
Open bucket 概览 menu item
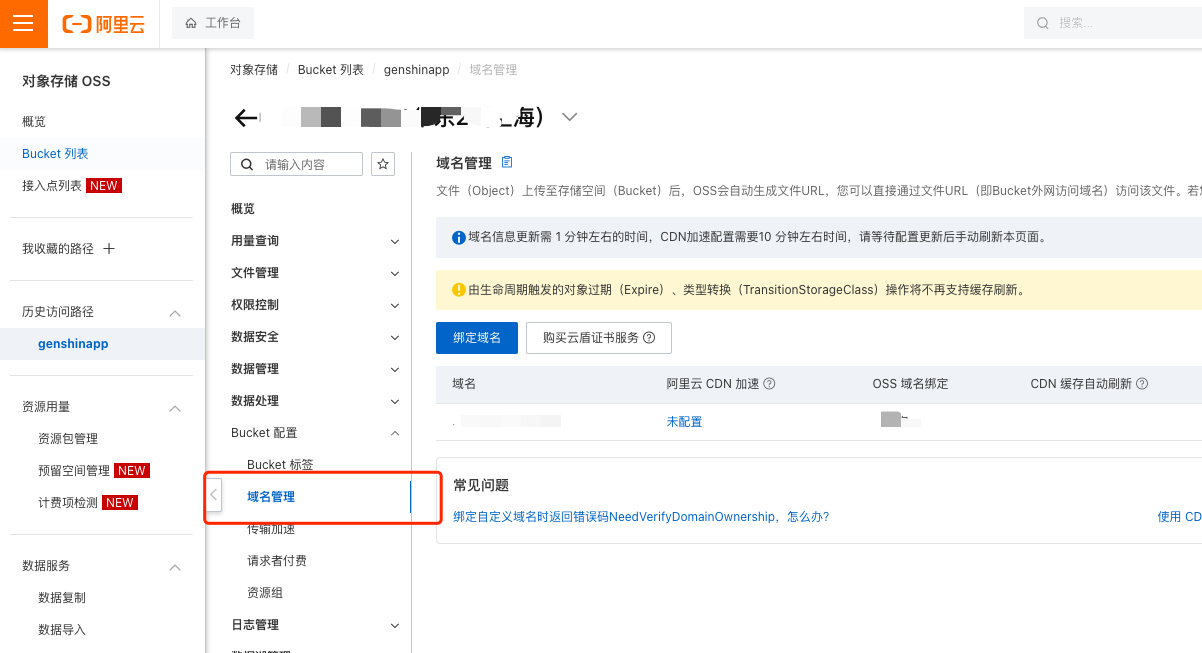(243, 208)
